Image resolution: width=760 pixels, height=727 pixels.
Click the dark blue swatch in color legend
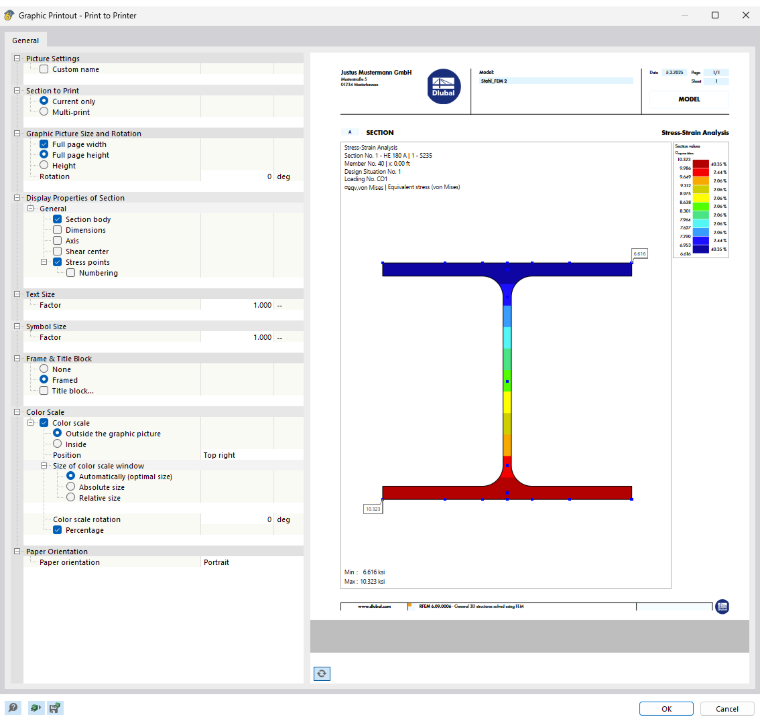(x=701, y=249)
